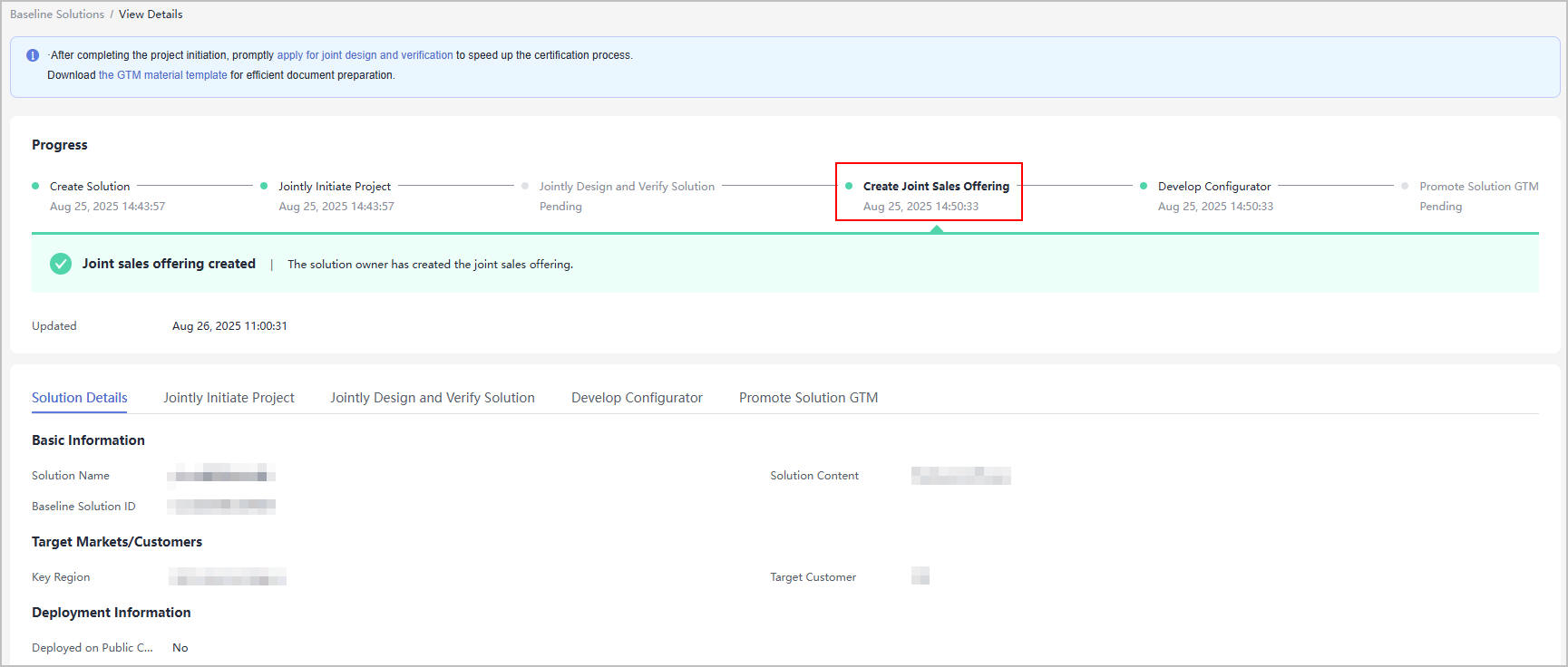Viewport: 1568px width, 667px height.
Task: Open the Promote Solution GTM tab
Action: (808, 398)
